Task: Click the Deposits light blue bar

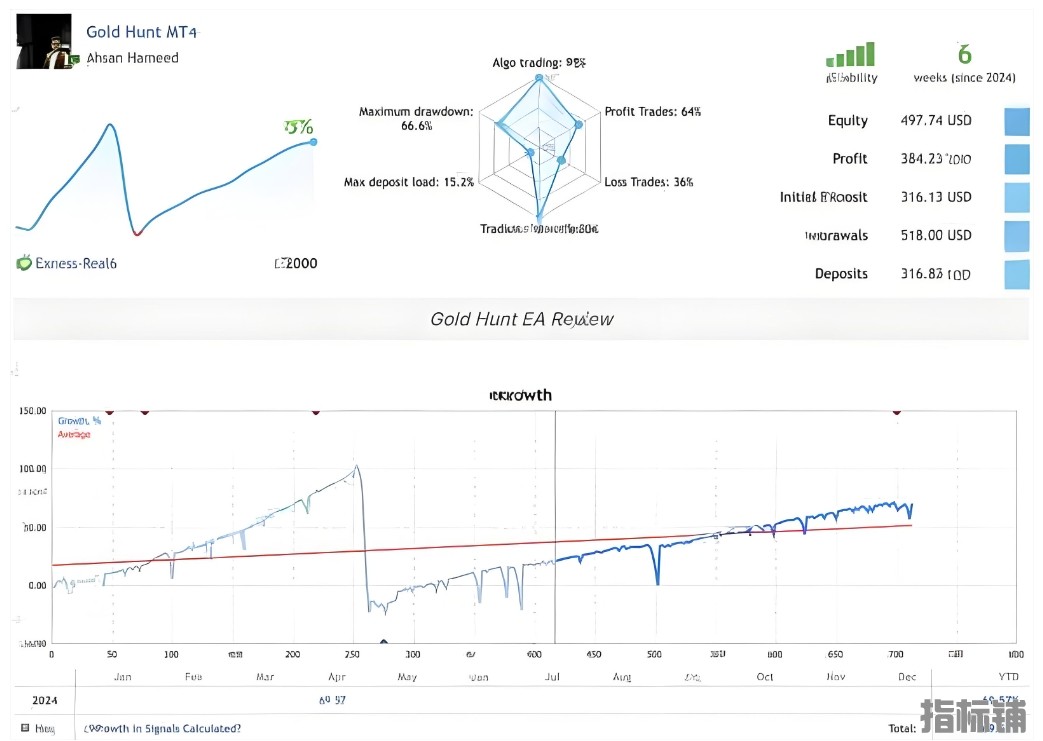Action: click(1016, 275)
